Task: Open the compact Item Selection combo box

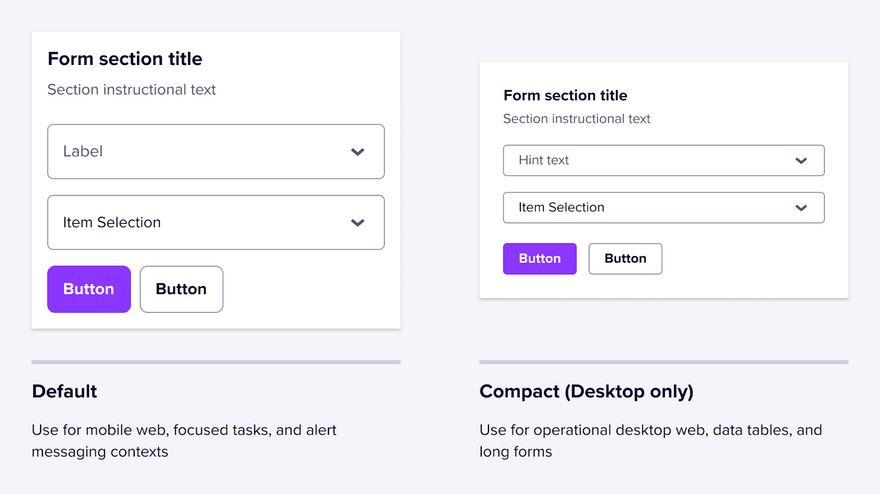Action: pos(663,208)
